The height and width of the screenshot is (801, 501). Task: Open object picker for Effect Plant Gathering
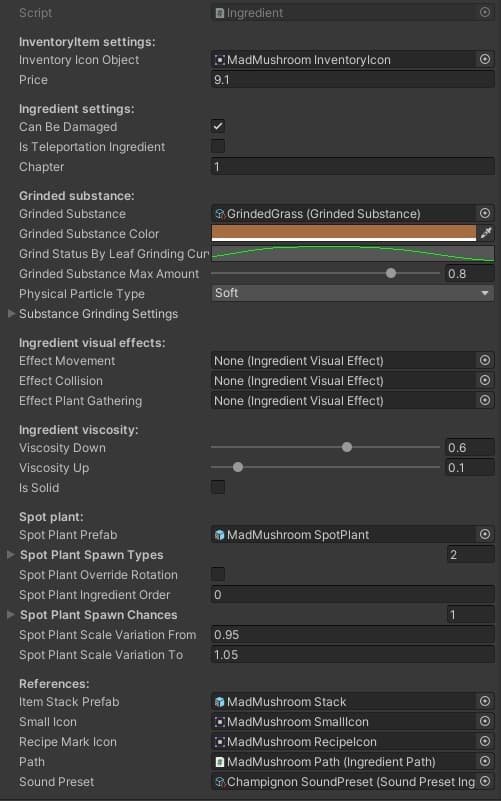click(x=485, y=400)
